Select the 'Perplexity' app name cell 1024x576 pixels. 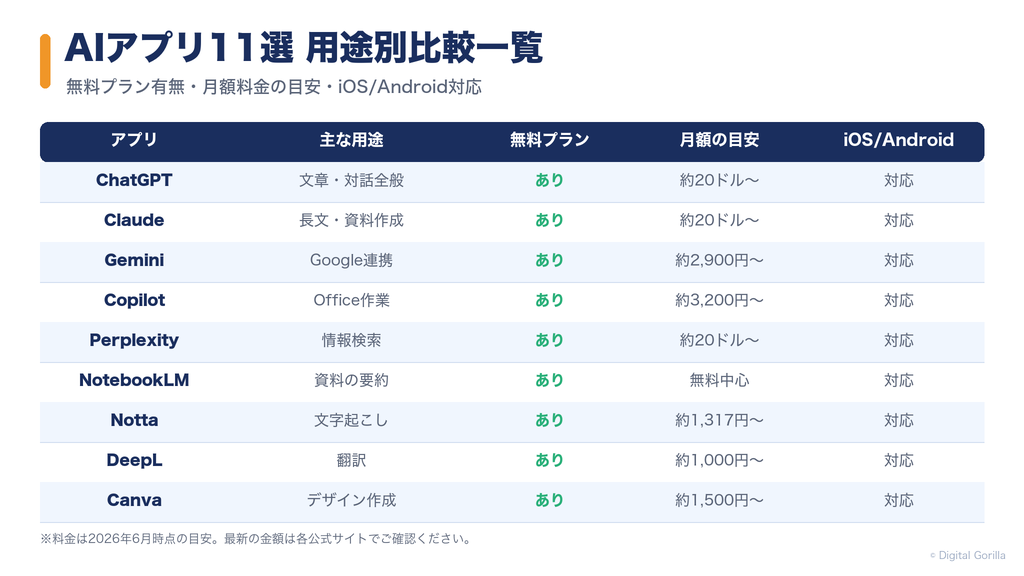134,340
